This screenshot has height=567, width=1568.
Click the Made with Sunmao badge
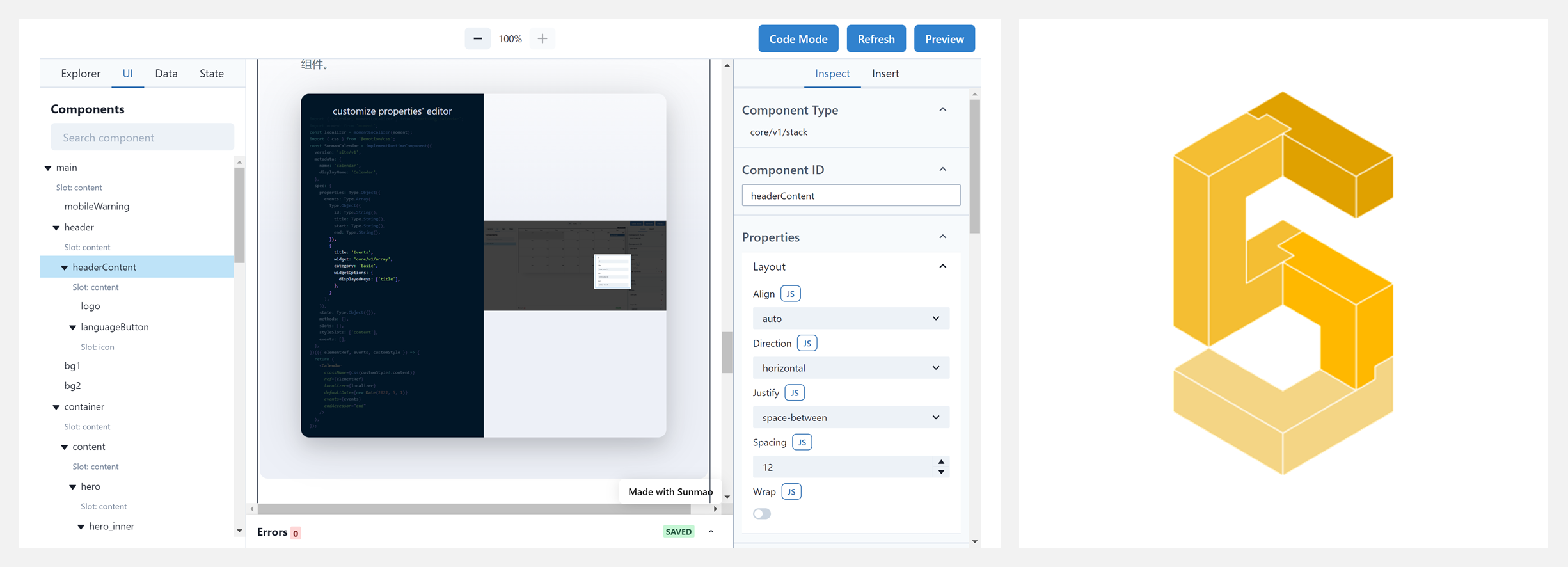pos(670,491)
